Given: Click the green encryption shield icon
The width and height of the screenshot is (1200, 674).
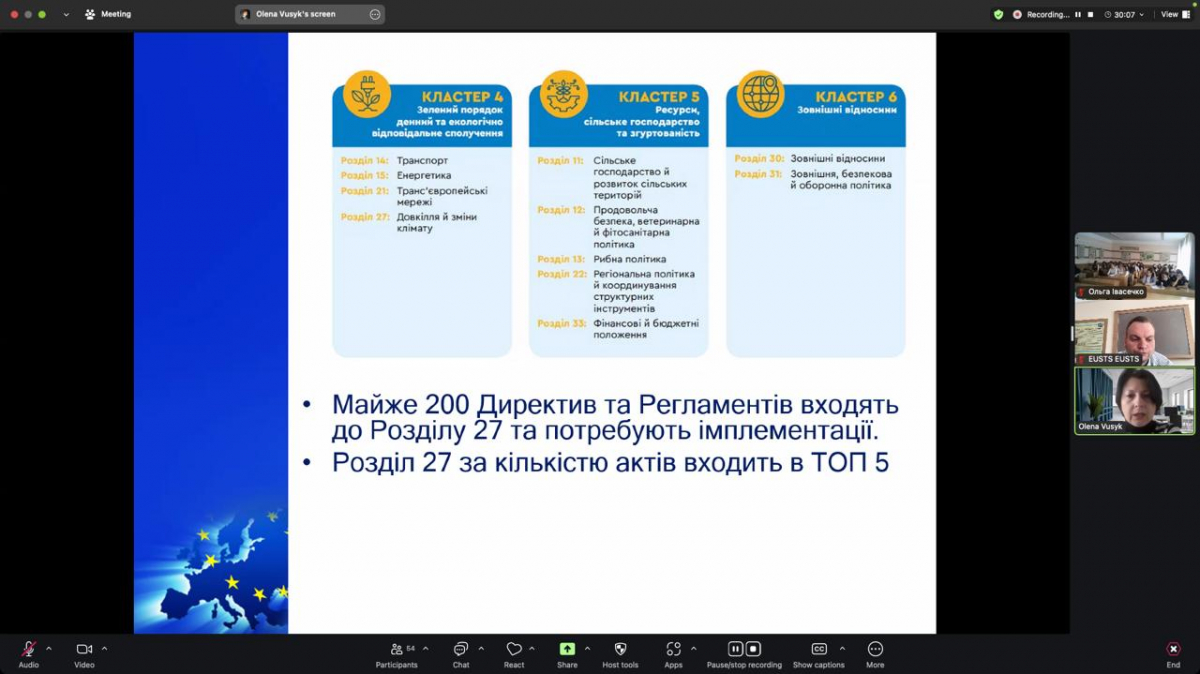Looking at the screenshot, I should coord(998,14).
